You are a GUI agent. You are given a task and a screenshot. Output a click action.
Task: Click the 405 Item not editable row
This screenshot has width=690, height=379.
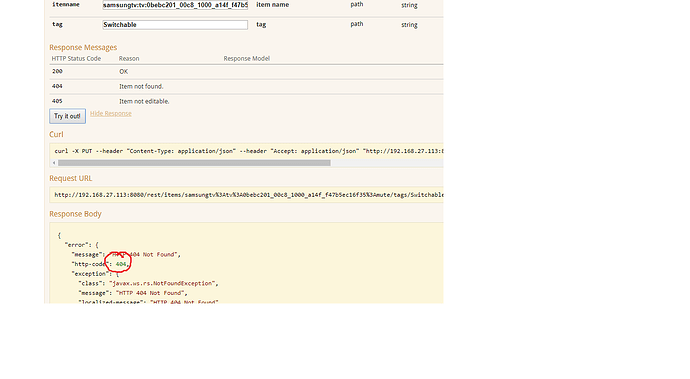pos(246,101)
